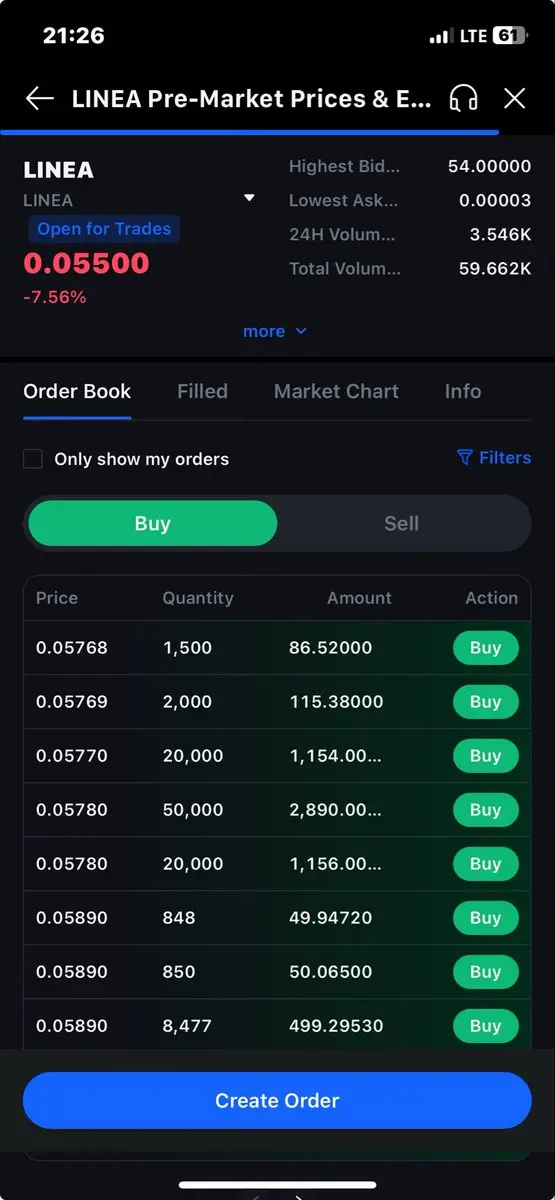Buy the 0.05768 price order
Viewport: 555px width, 1200px height.
[x=485, y=648]
